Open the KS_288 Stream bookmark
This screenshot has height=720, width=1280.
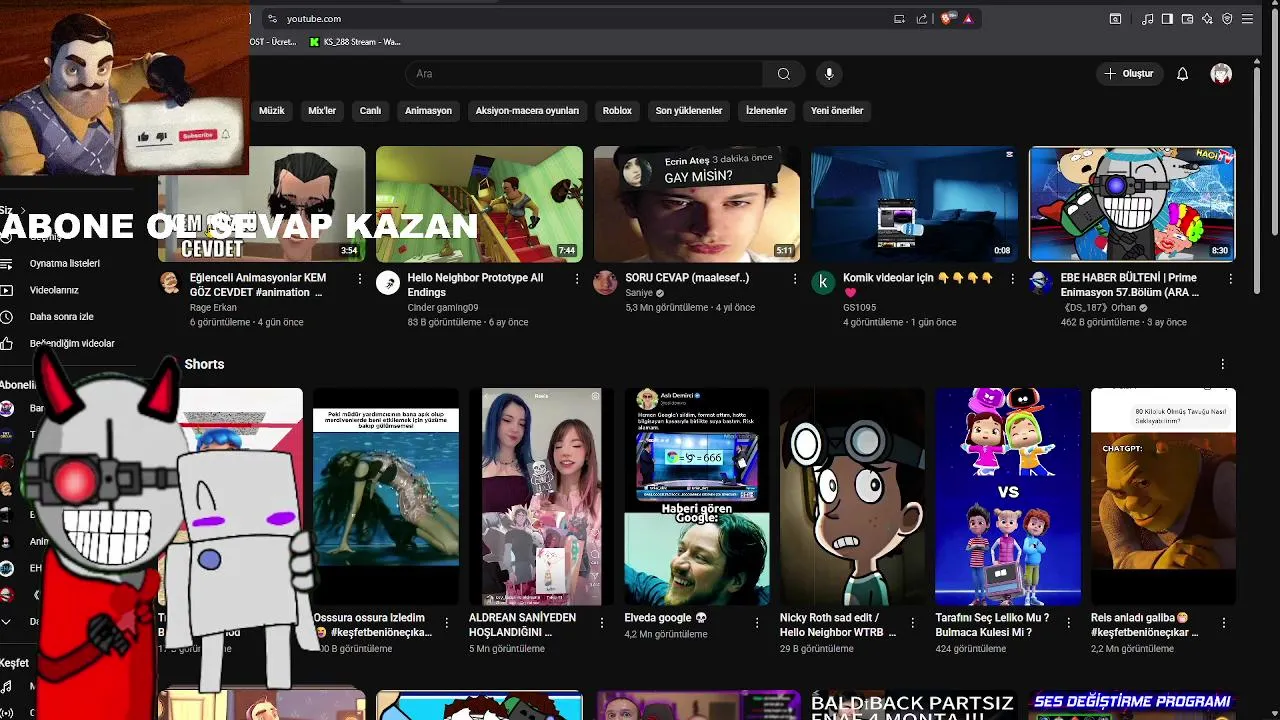tap(355, 42)
